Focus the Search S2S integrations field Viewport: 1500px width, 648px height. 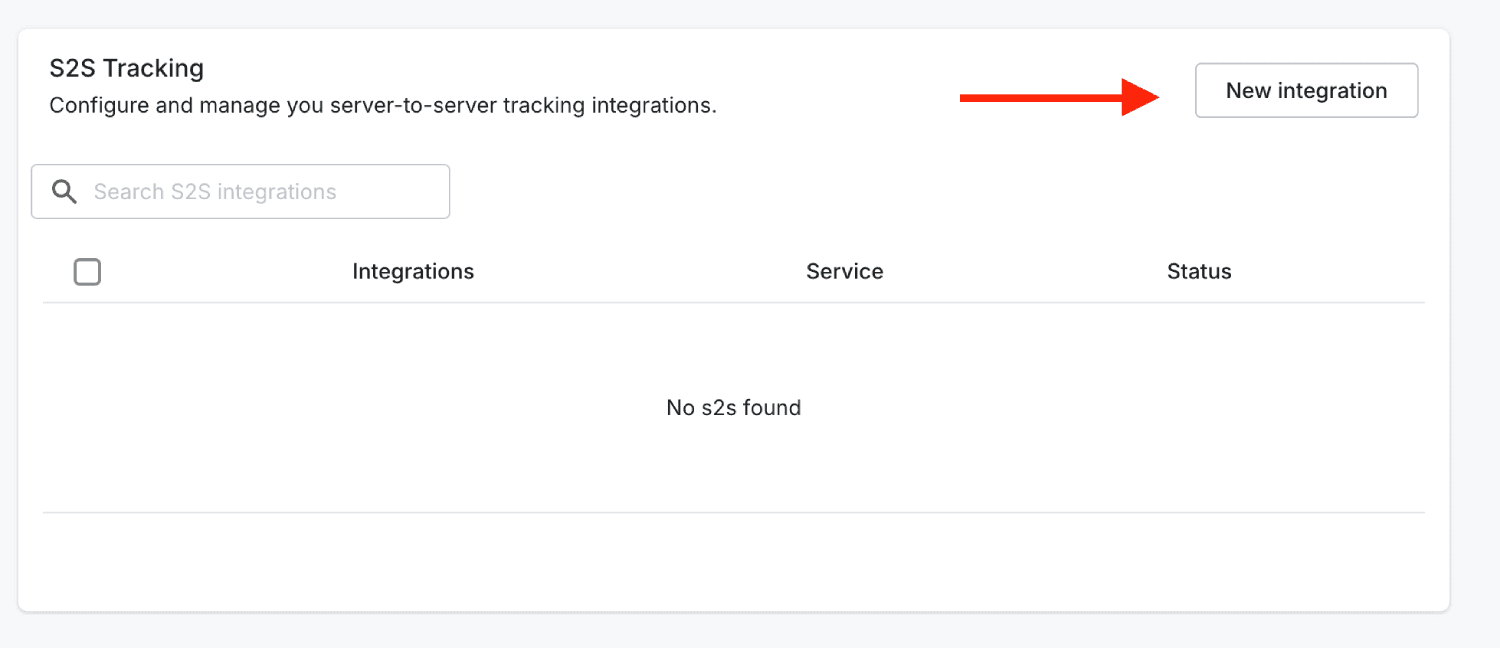tap(240, 191)
